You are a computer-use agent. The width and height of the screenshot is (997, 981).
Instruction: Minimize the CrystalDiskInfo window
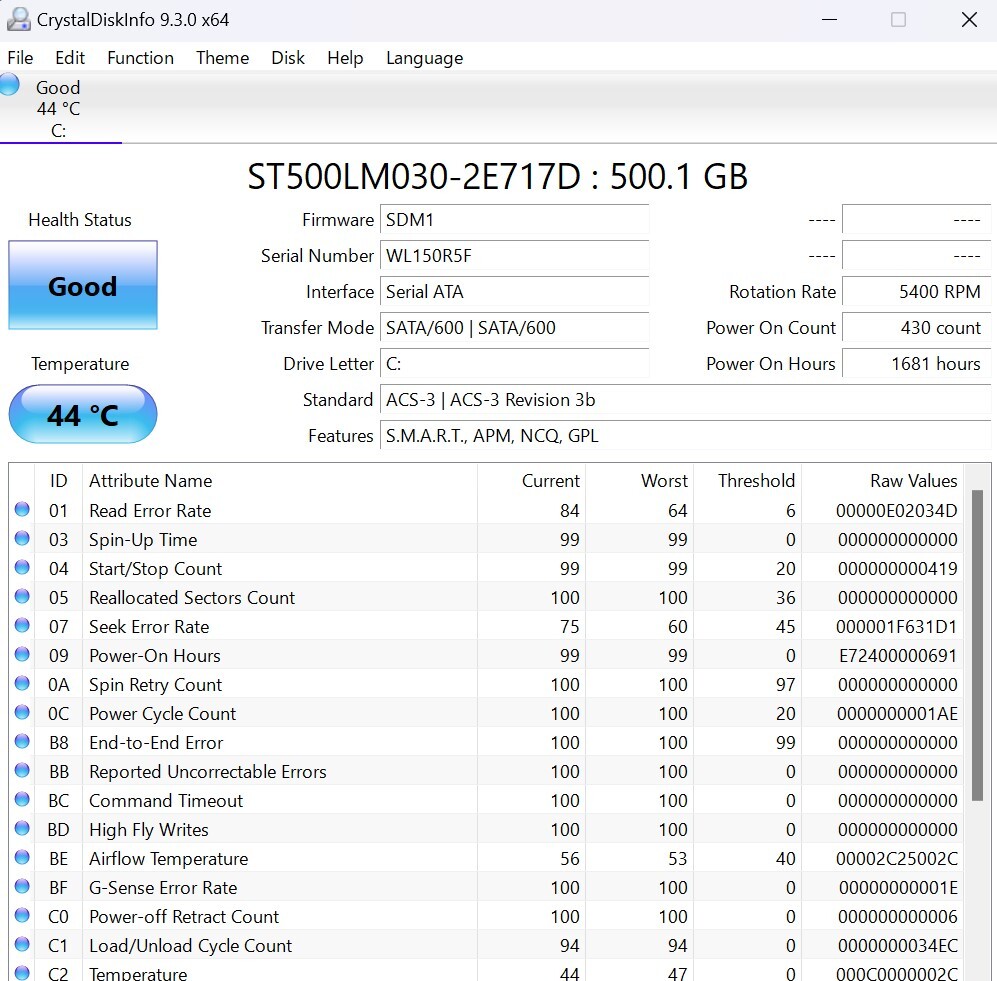pyautogui.click(x=829, y=20)
